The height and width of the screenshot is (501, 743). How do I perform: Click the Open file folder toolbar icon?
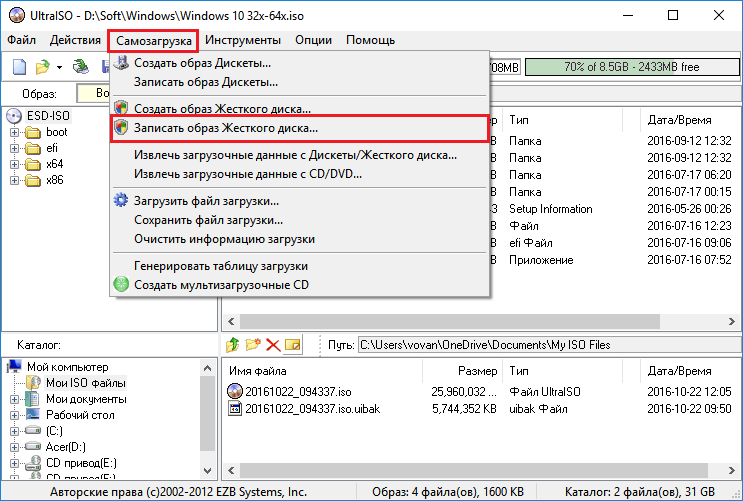(43, 67)
